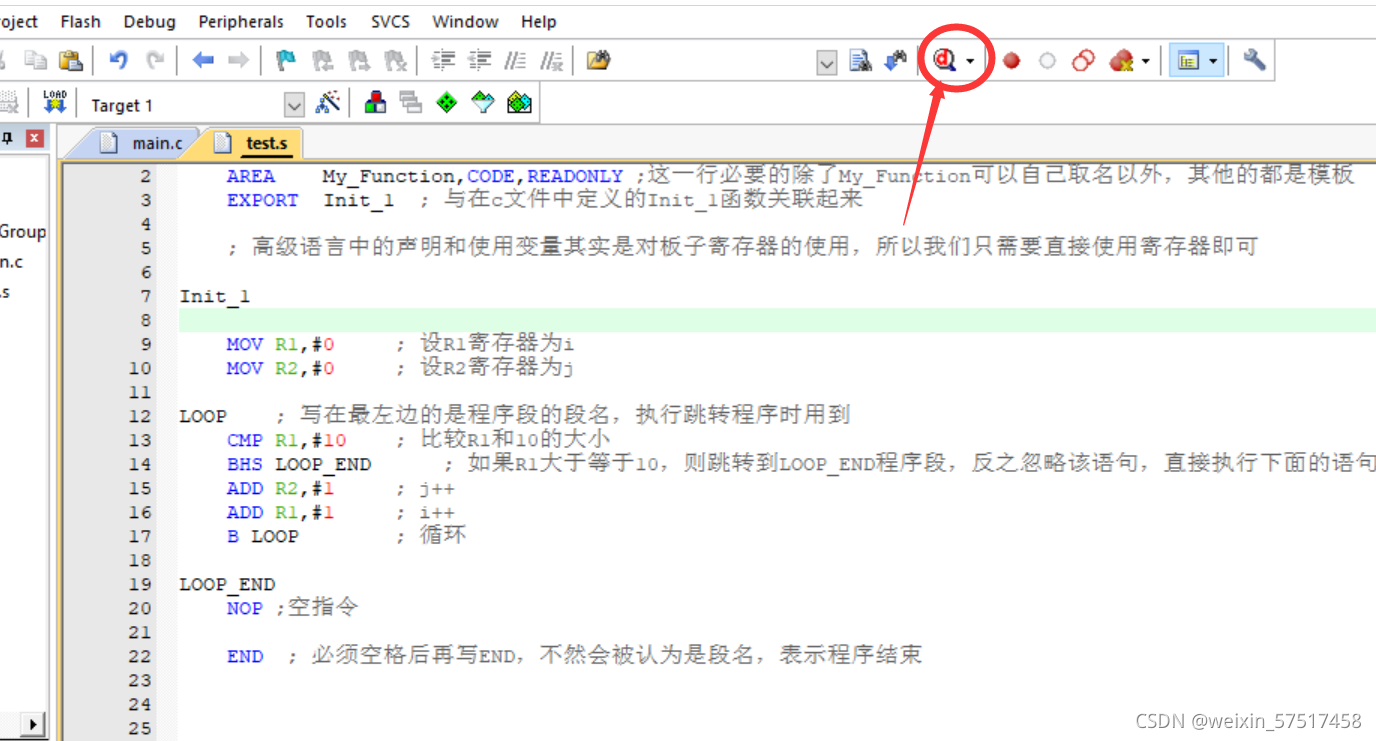Open the Target 1 dropdown arrow

[x=294, y=105]
